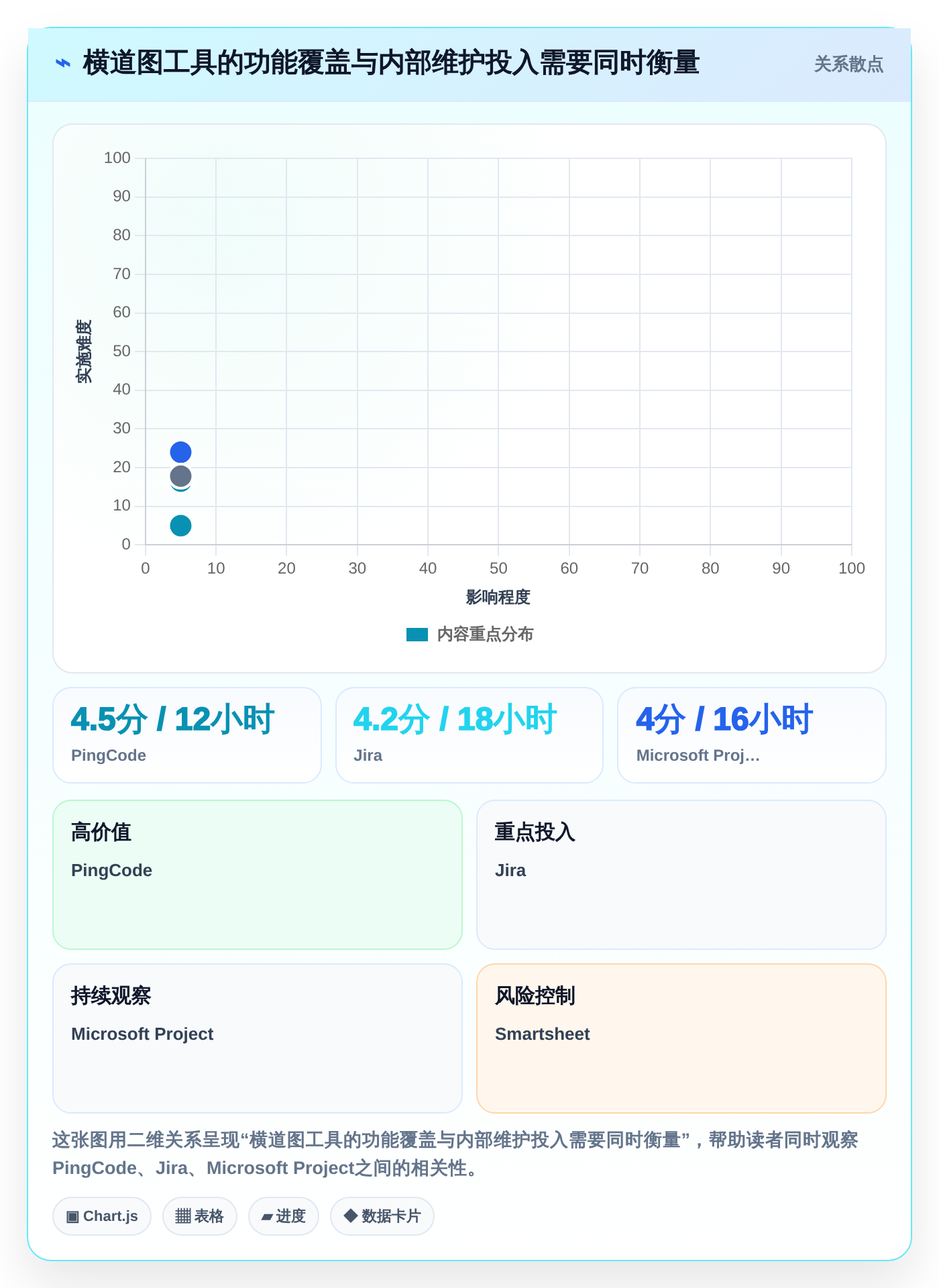Screen dimensions: 939x1288
Task: Click Jira in the 重点投入 quadrant
Action: [x=510, y=870]
